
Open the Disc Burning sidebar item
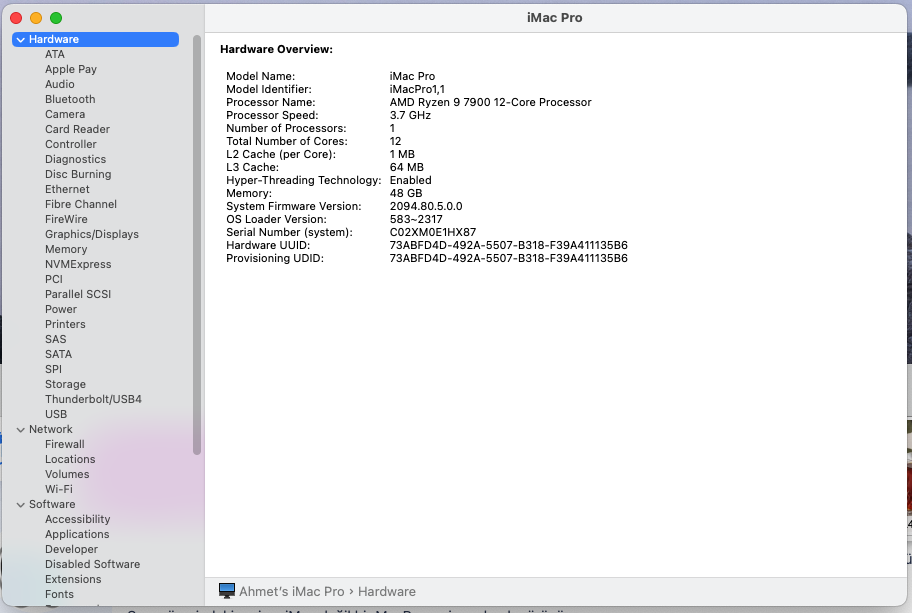pos(78,174)
